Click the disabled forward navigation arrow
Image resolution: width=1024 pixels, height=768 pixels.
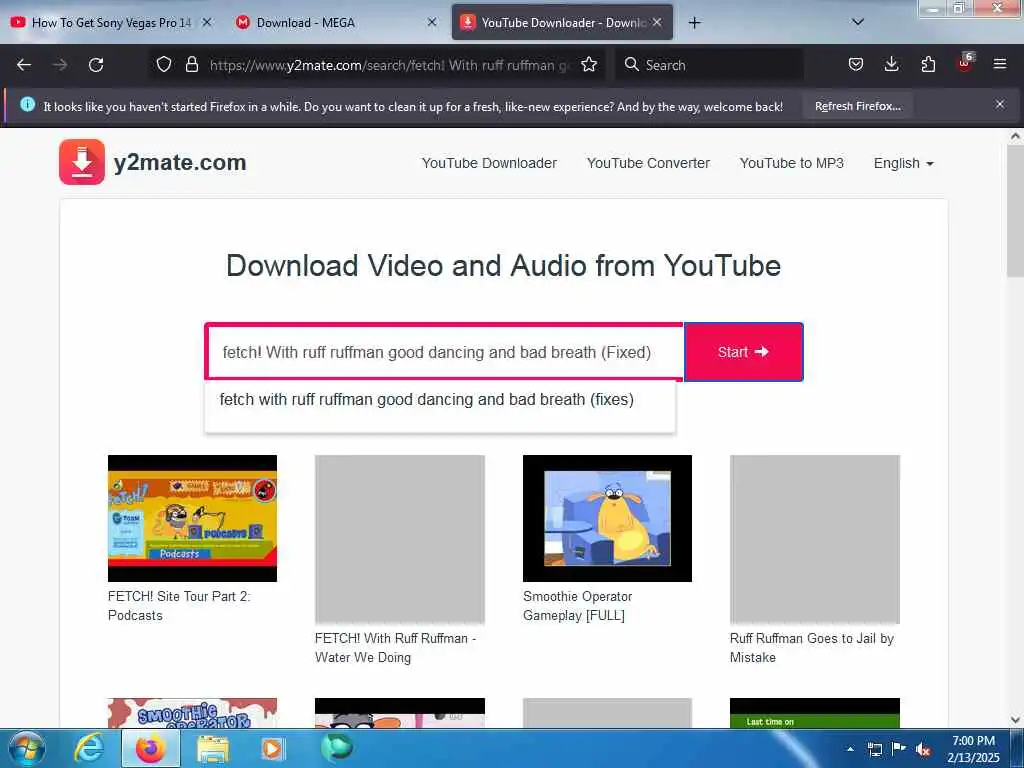[60, 65]
